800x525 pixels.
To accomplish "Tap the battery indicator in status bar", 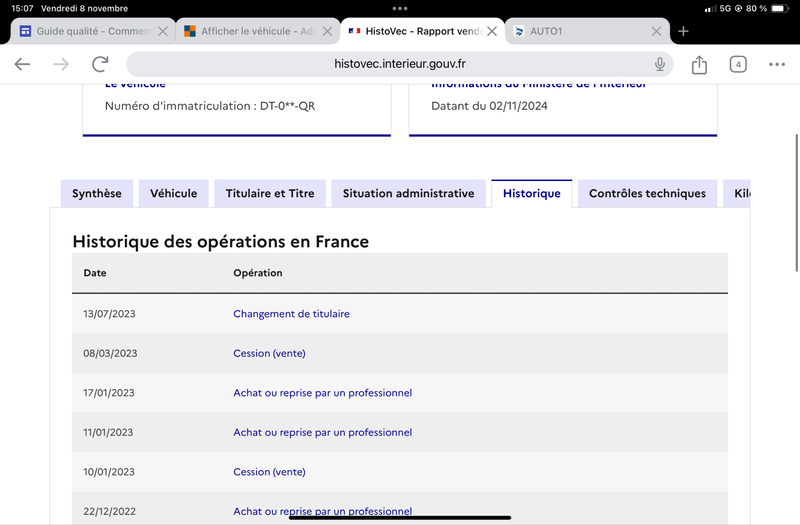I will coord(780,8).
